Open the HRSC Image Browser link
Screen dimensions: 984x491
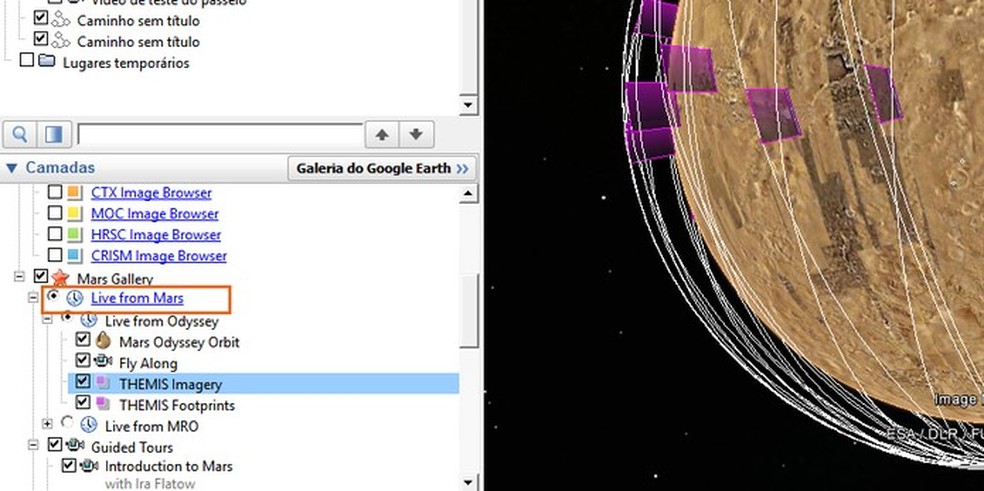pyautogui.click(x=156, y=235)
